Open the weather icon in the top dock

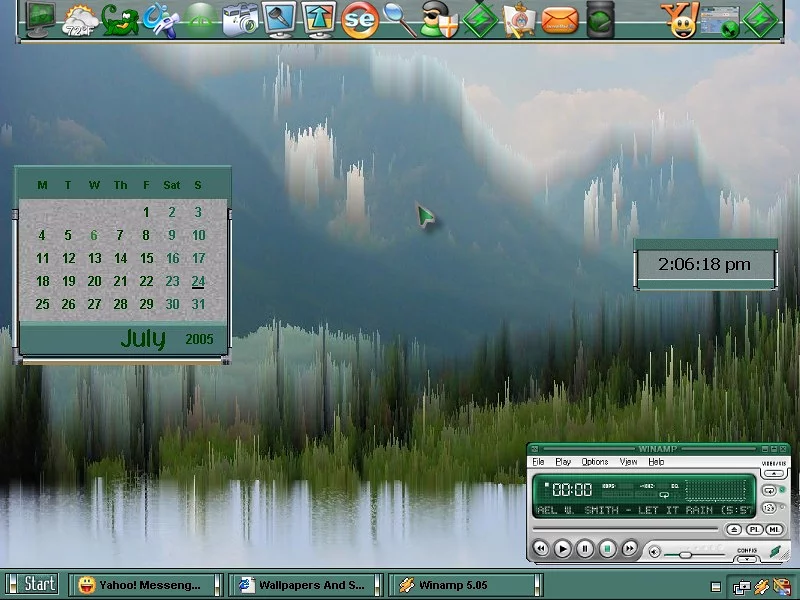coord(81,18)
